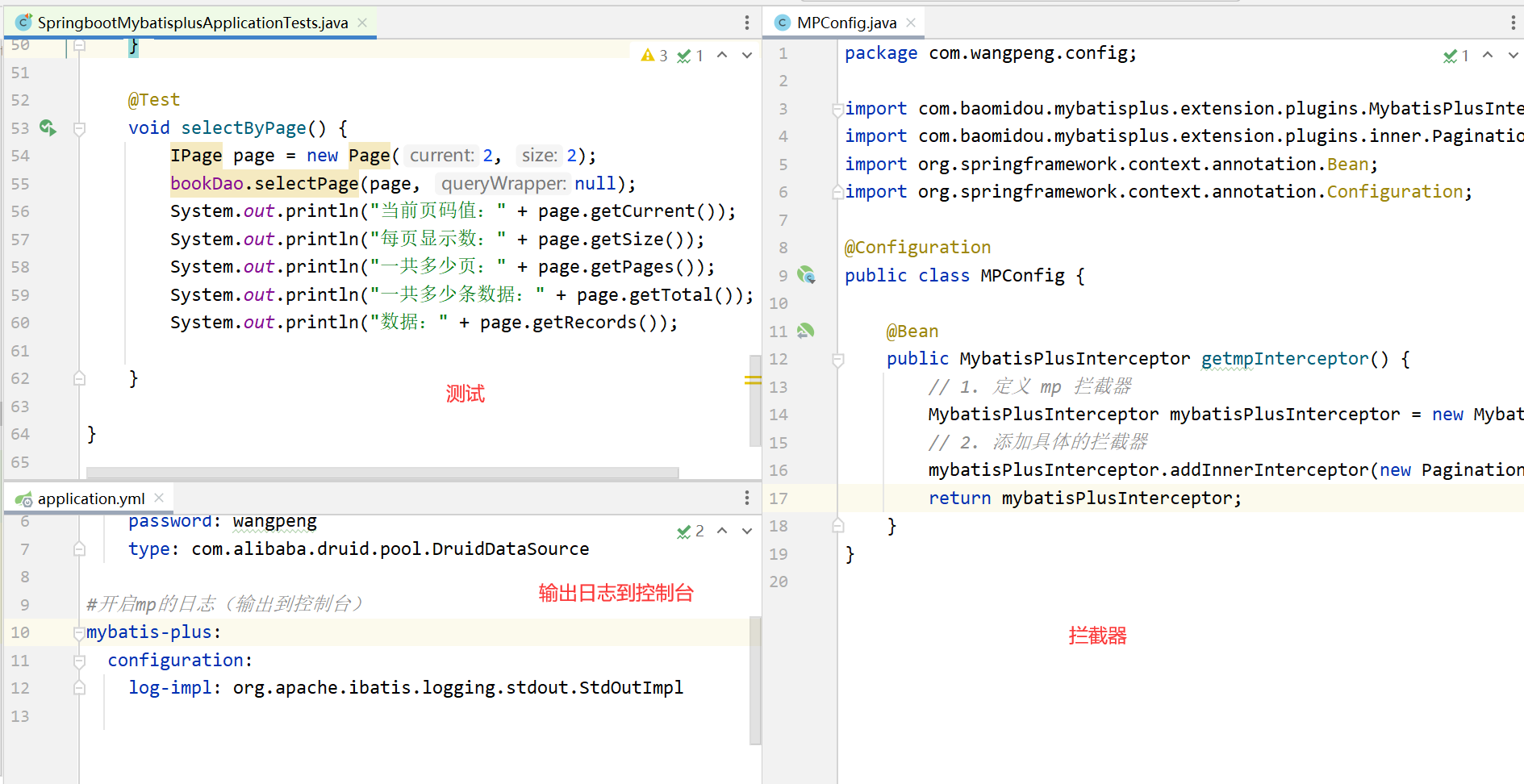
Task: Click line number 57 in test editor gutter
Action: pos(20,239)
